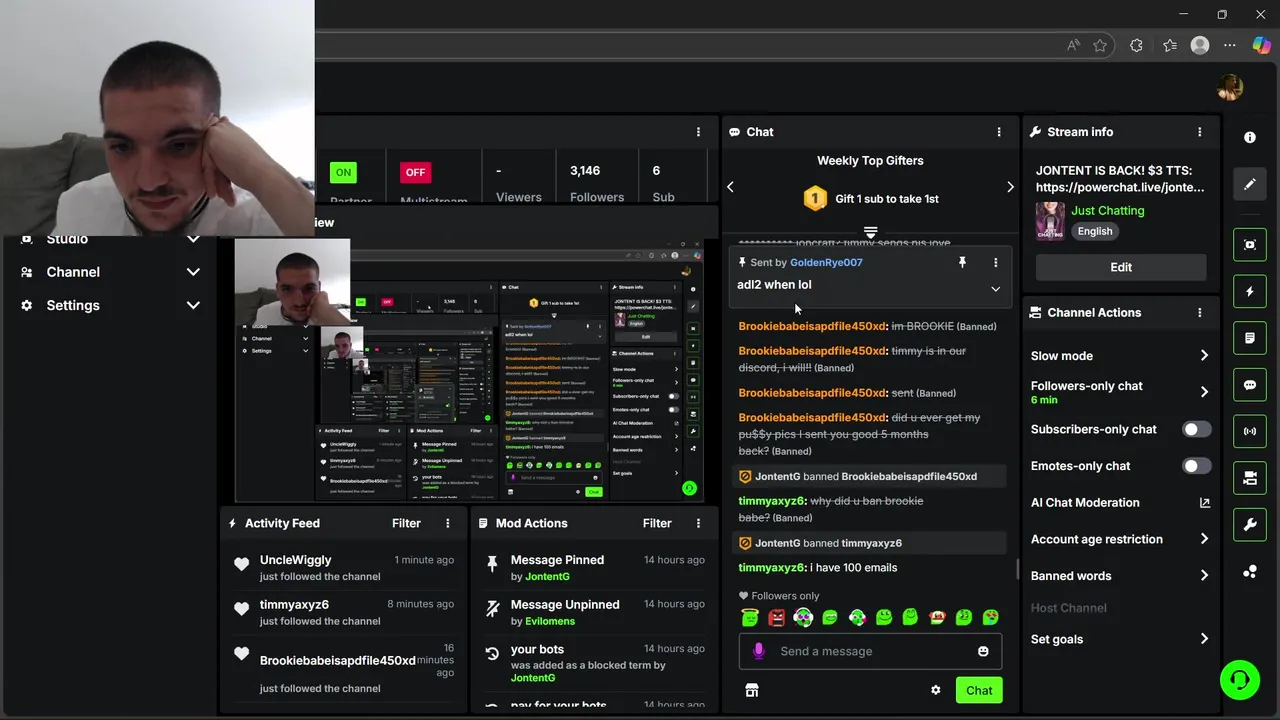This screenshot has width=1280, height=720.
Task: Open AI Chat Moderation external link
Action: click(x=1204, y=503)
